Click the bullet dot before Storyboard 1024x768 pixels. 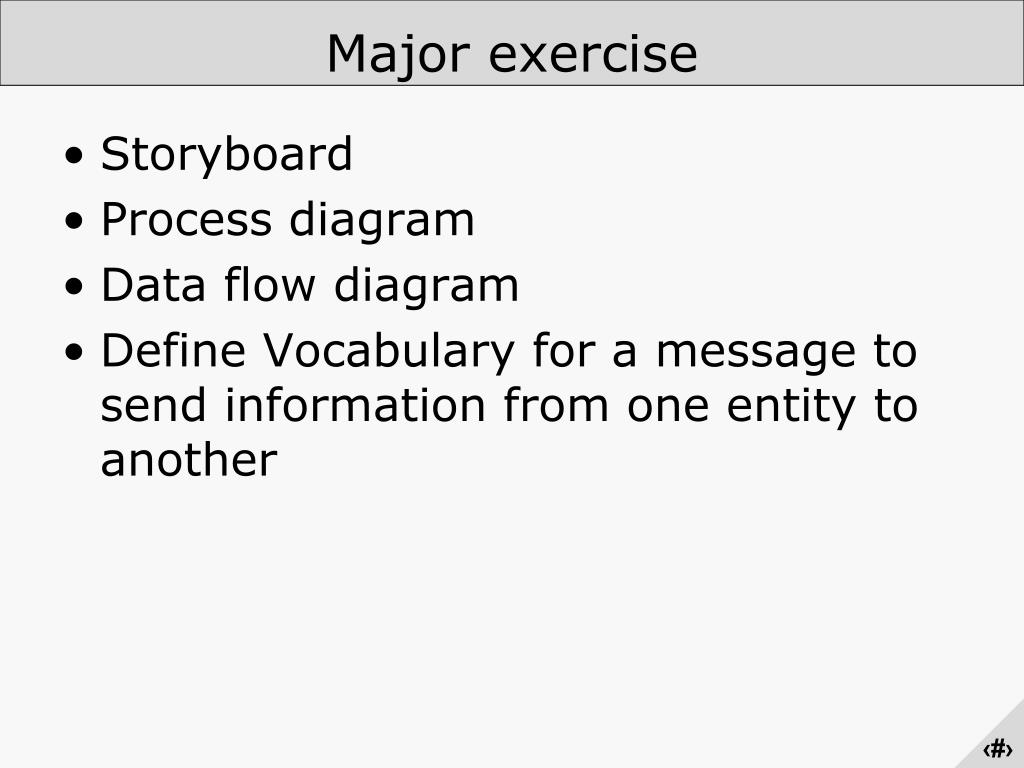(x=75, y=157)
